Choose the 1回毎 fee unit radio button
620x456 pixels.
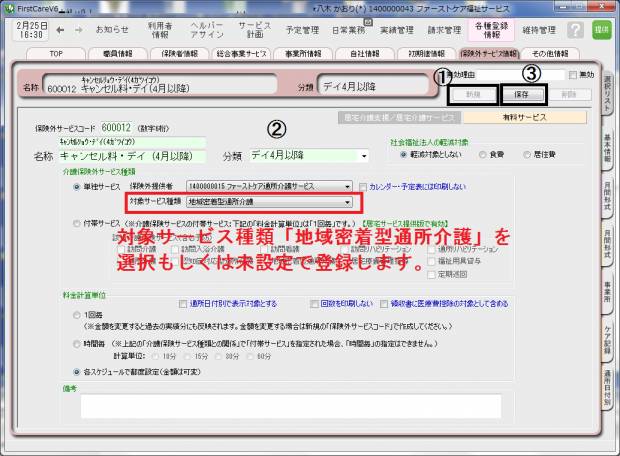(78, 314)
